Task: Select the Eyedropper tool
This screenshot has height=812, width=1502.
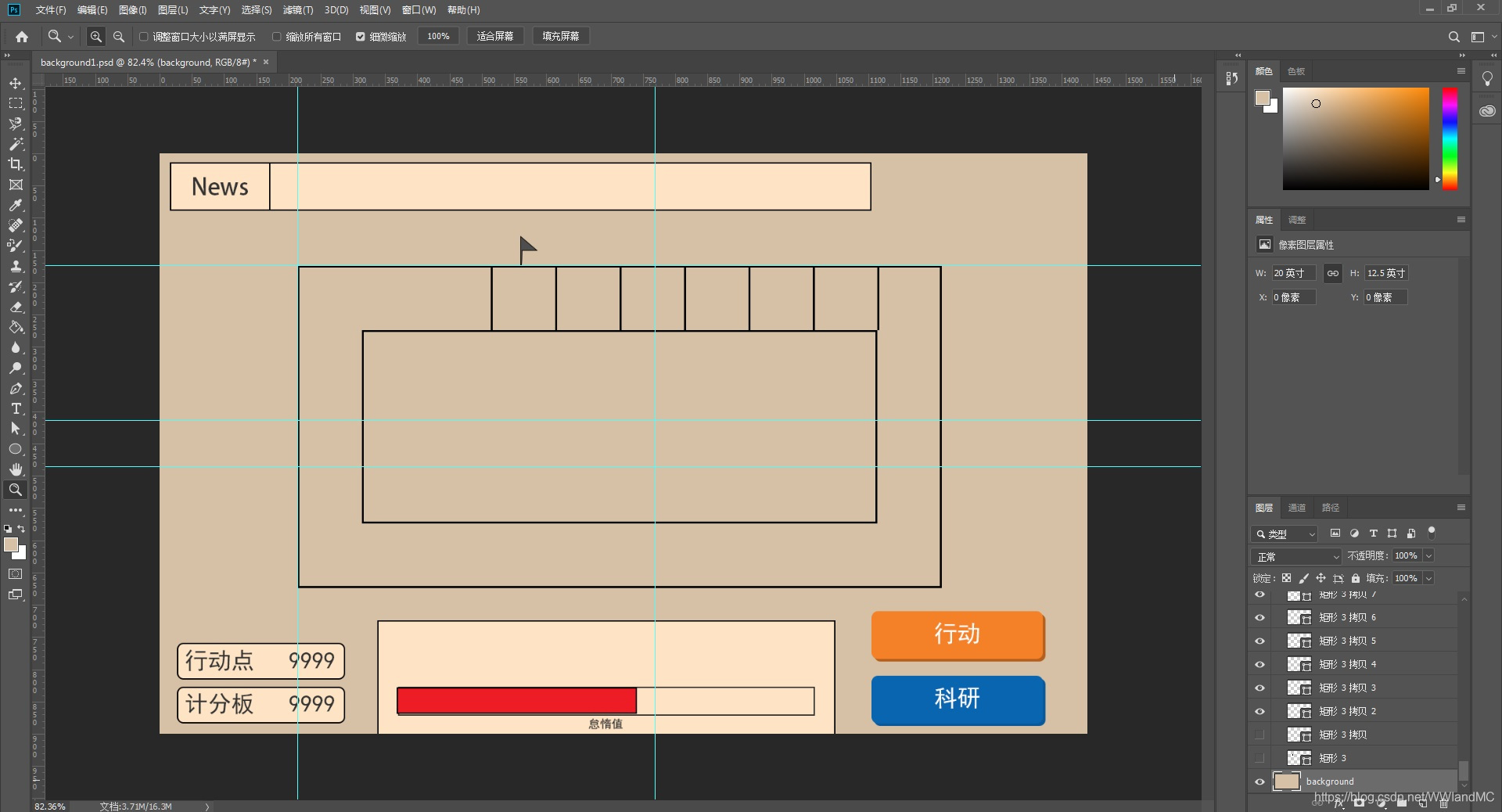Action: (x=16, y=205)
